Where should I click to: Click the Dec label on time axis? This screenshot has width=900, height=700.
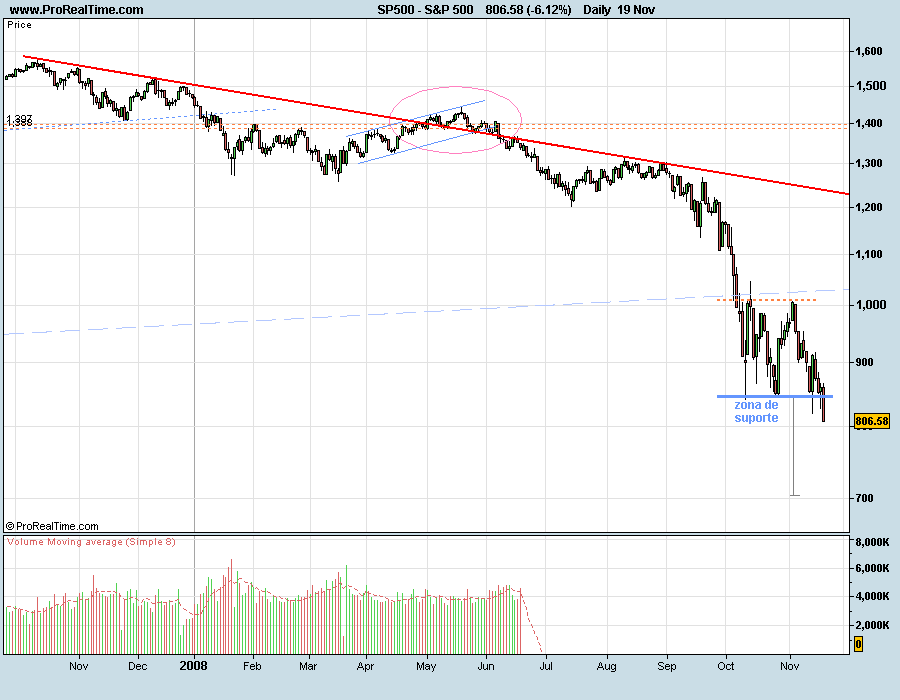(x=137, y=666)
